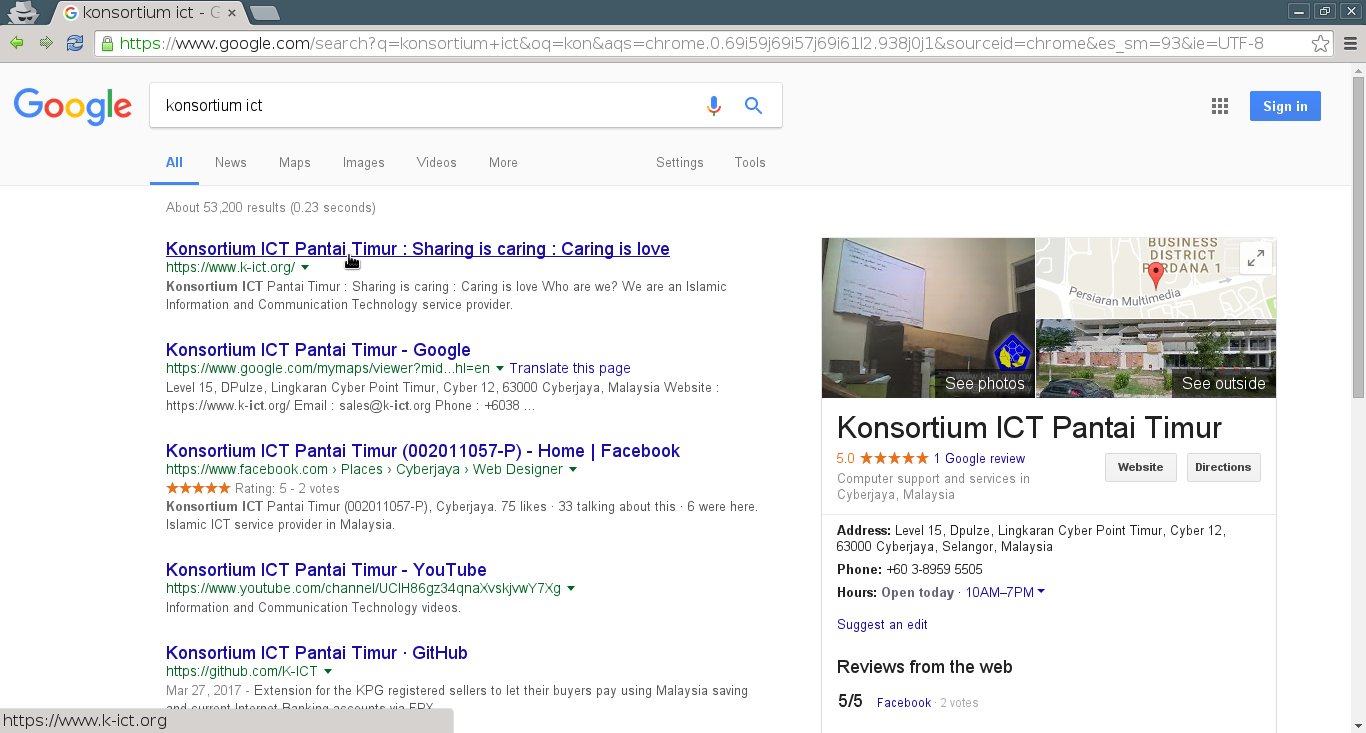Expand opening hours 10AM–7PM

point(1005,592)
